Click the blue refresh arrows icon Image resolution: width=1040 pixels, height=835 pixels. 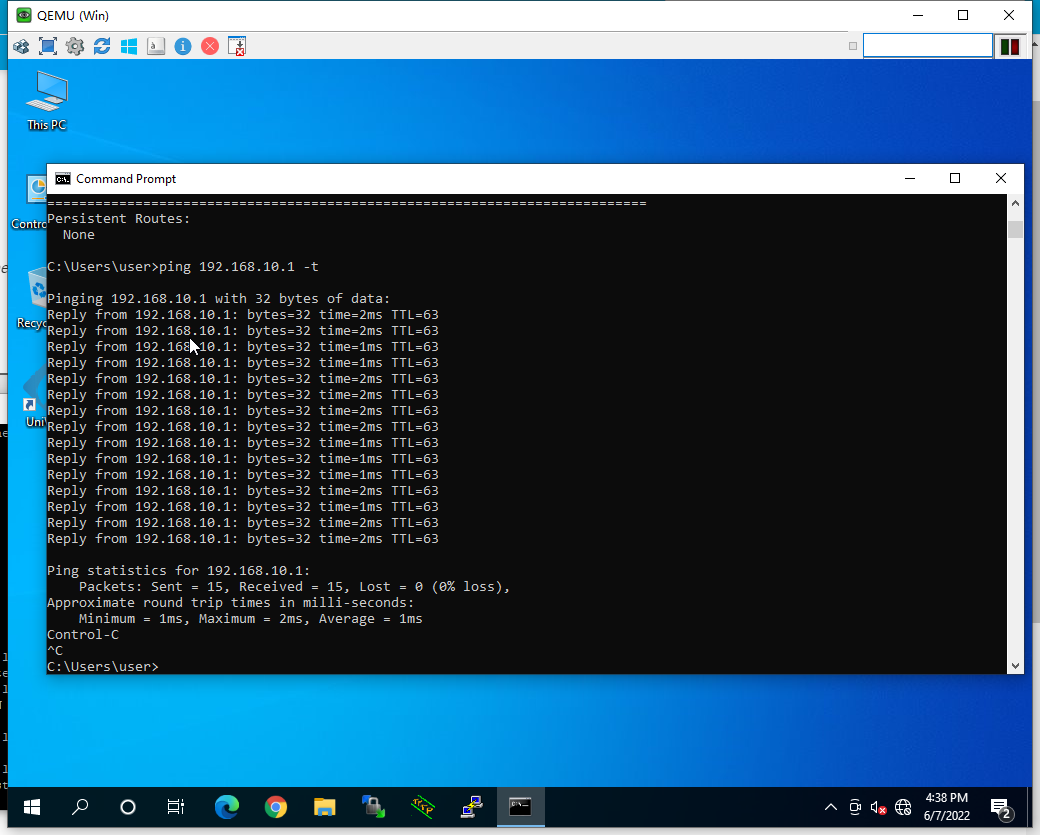click(102, 46)
